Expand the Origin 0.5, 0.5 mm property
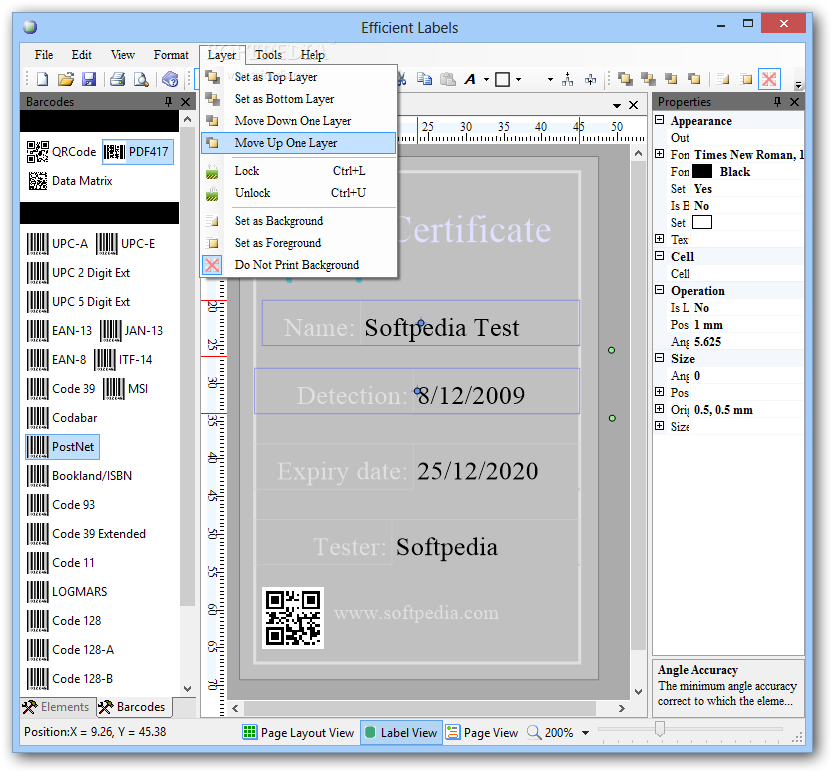 pos(660,409)
